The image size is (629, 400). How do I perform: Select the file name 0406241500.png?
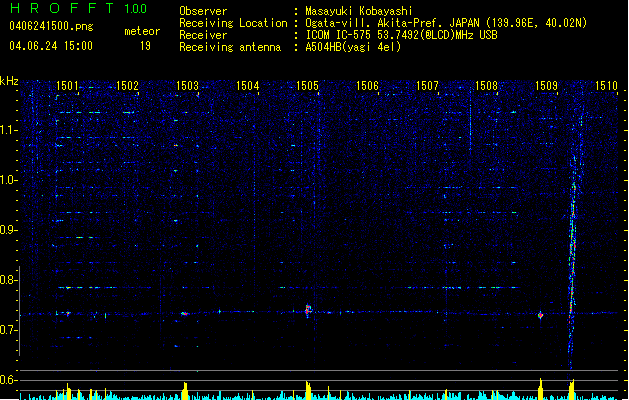[51, 26]
